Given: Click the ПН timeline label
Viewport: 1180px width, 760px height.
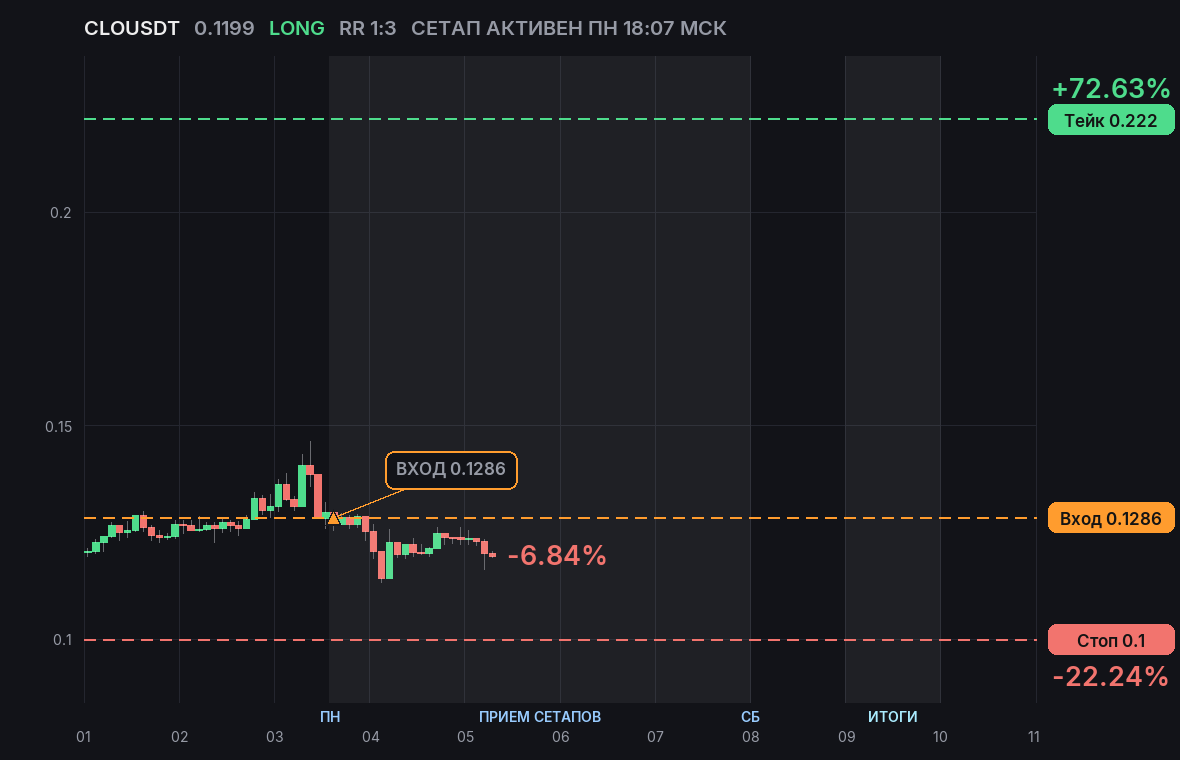Looking at the screenshot, I should point(330,716).
